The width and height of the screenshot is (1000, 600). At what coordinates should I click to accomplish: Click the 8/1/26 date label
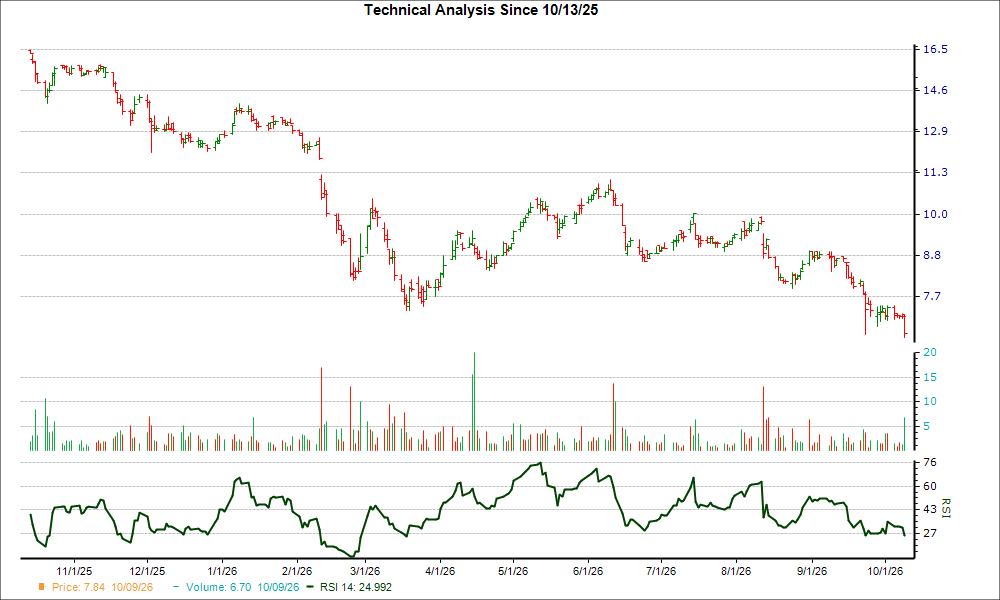736,571
